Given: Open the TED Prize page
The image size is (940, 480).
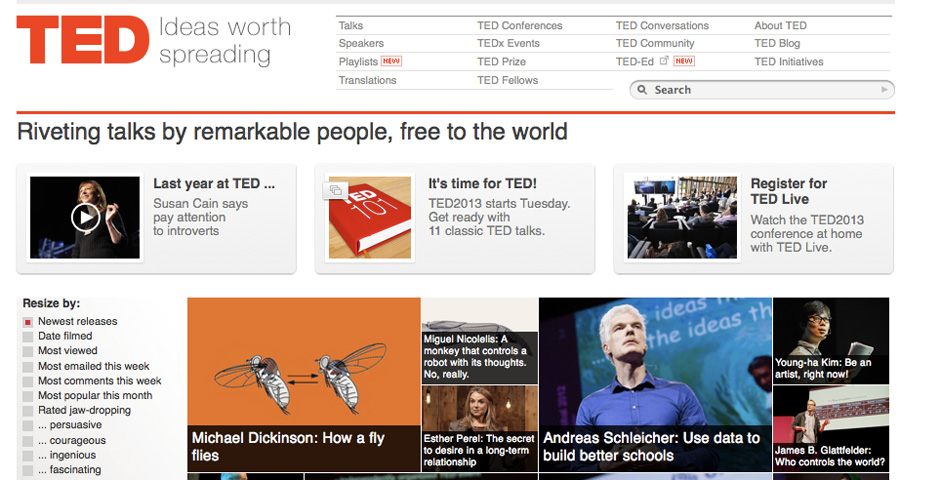Looking at the screenshot, I should [x=501, y=61].
